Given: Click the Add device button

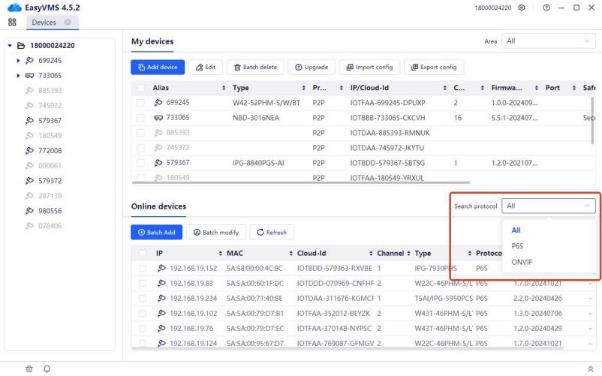Looking at the screenshot, I should (x=157, y=67).
